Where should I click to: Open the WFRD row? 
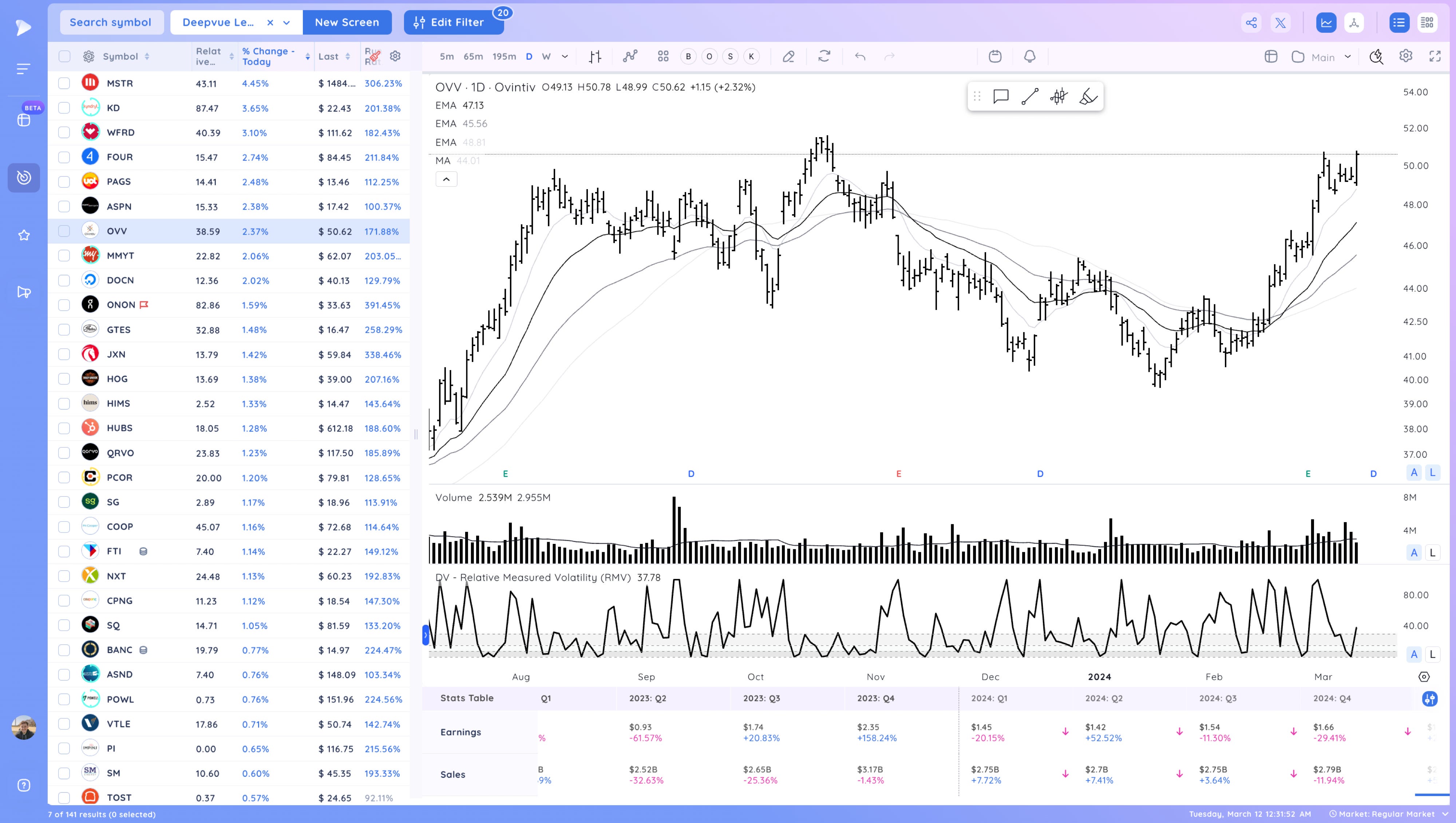point(229,133)
